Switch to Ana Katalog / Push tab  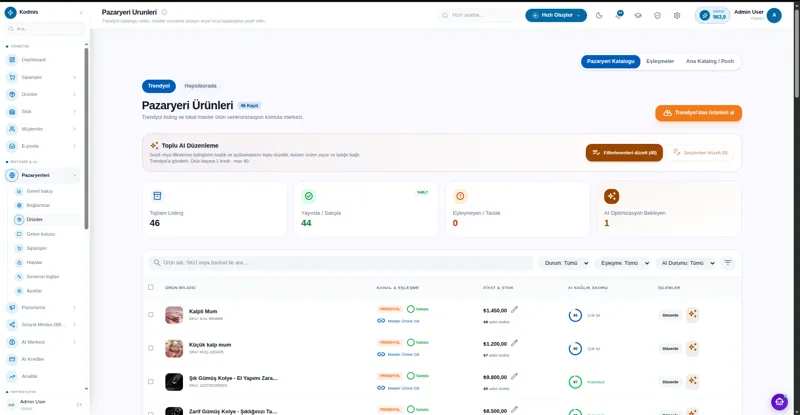[710, 61]
